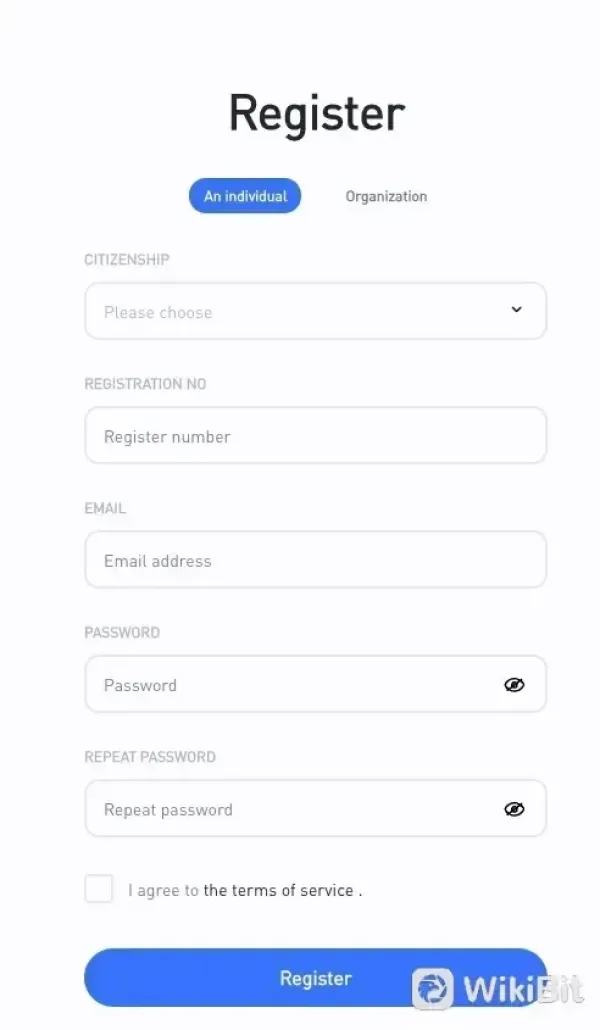
Task: Open the "Please choose" citizenship selector
Action: 300,311
